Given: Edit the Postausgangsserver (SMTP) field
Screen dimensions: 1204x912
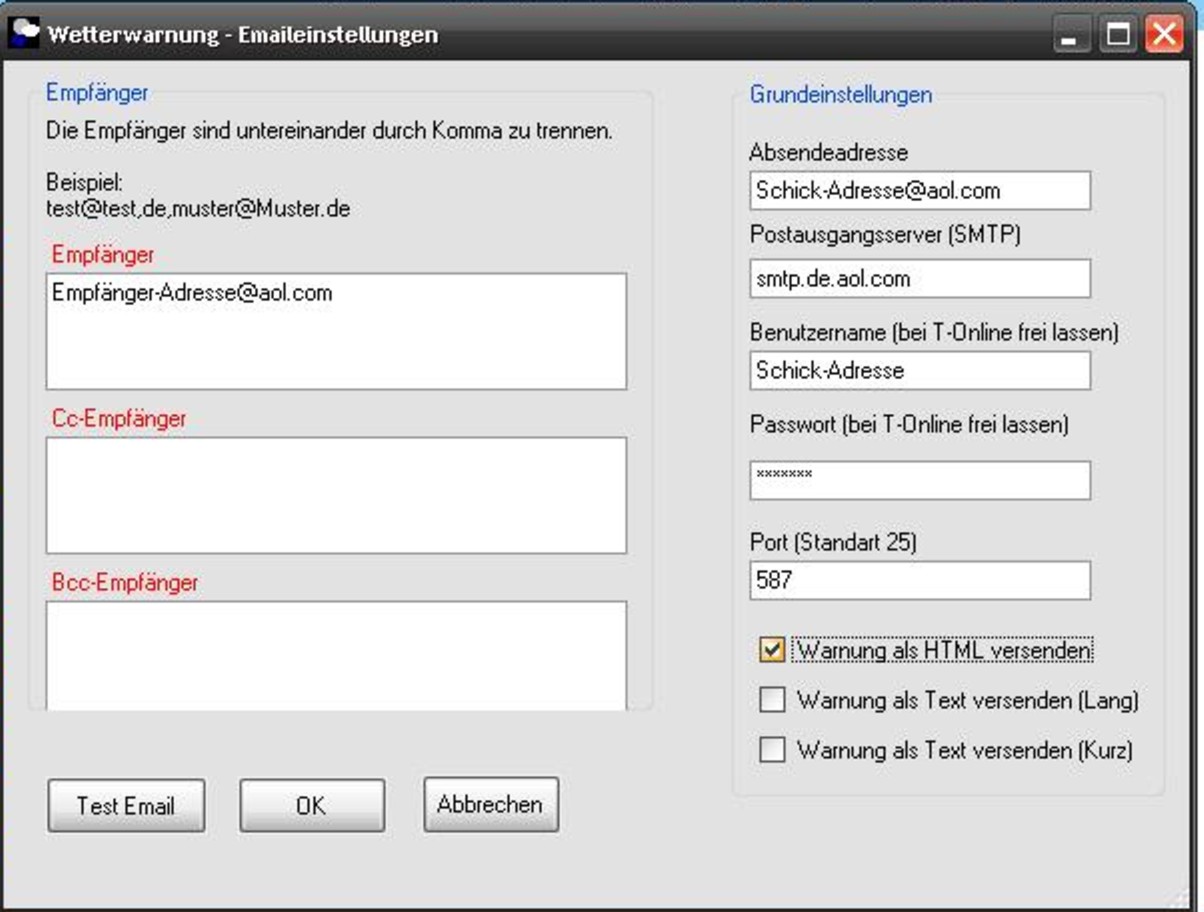Looking at the screenshot, I should click(x=919, y=279).
